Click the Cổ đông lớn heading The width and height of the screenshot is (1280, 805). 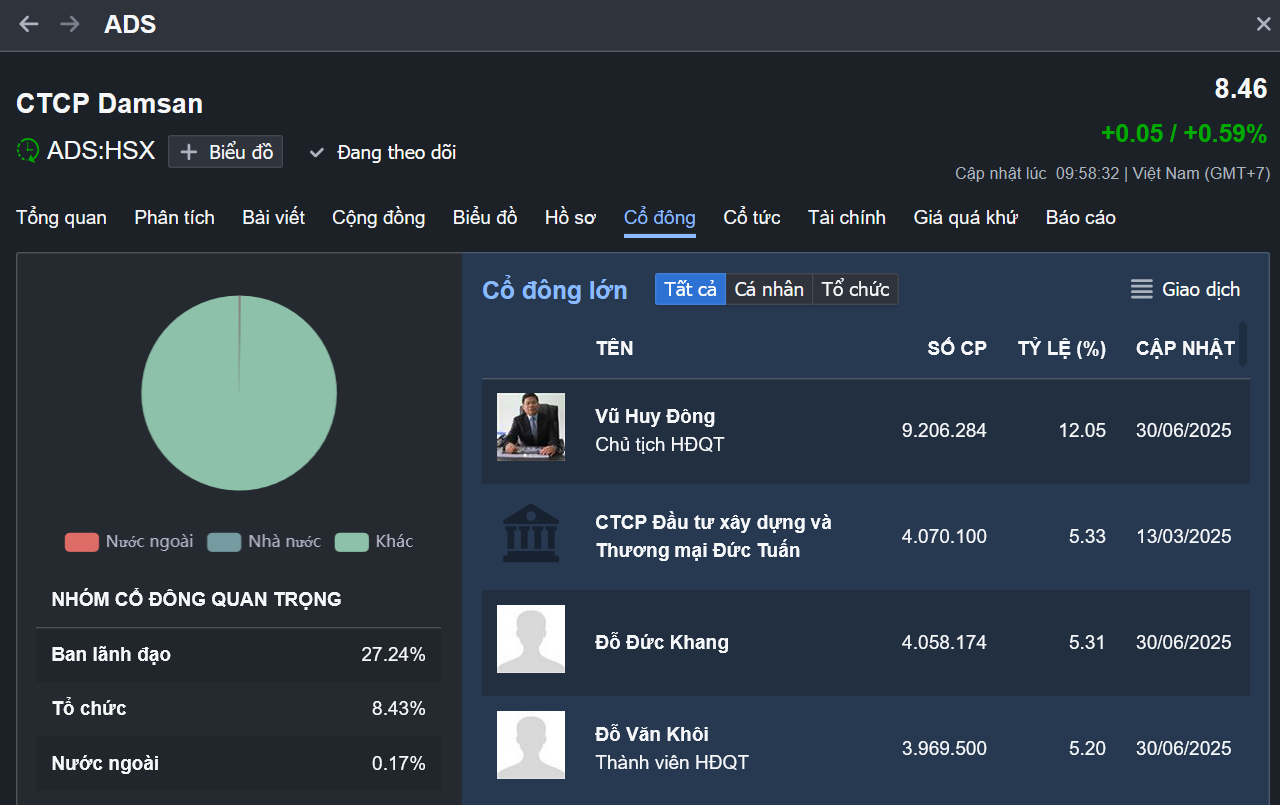point(555,290)
